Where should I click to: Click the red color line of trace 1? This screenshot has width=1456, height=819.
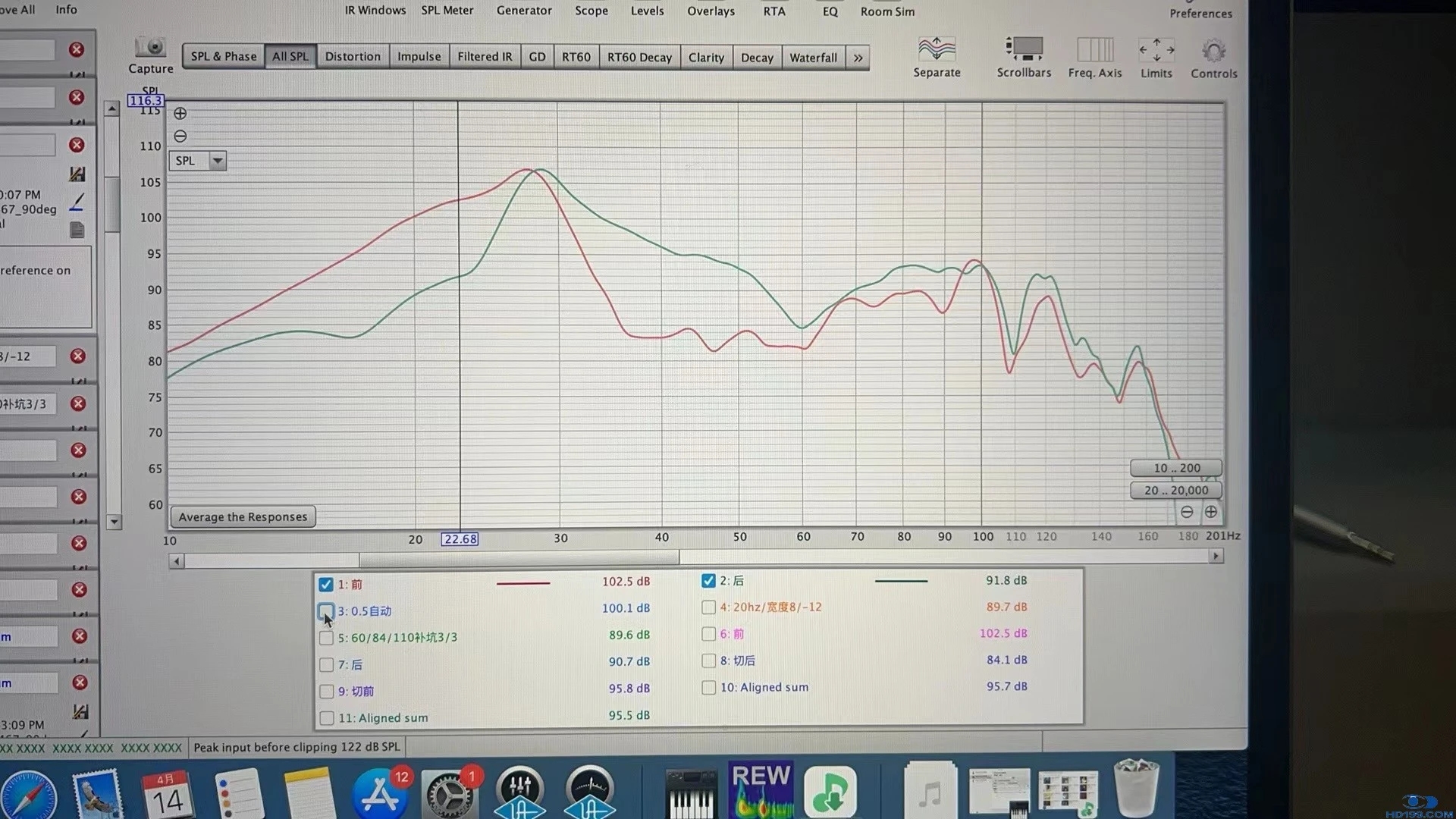pyautogui.click(x=523, y=583)
